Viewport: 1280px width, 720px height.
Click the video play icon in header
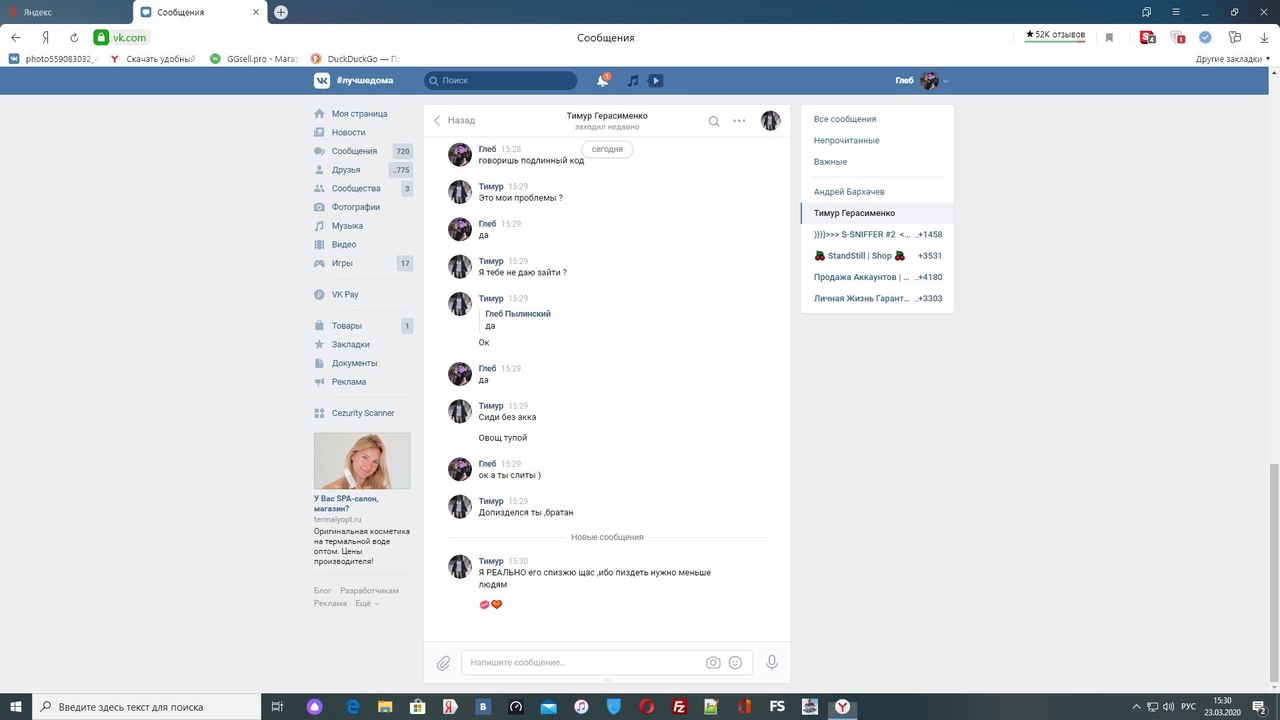pyautogui.click(x=656, y=80)
